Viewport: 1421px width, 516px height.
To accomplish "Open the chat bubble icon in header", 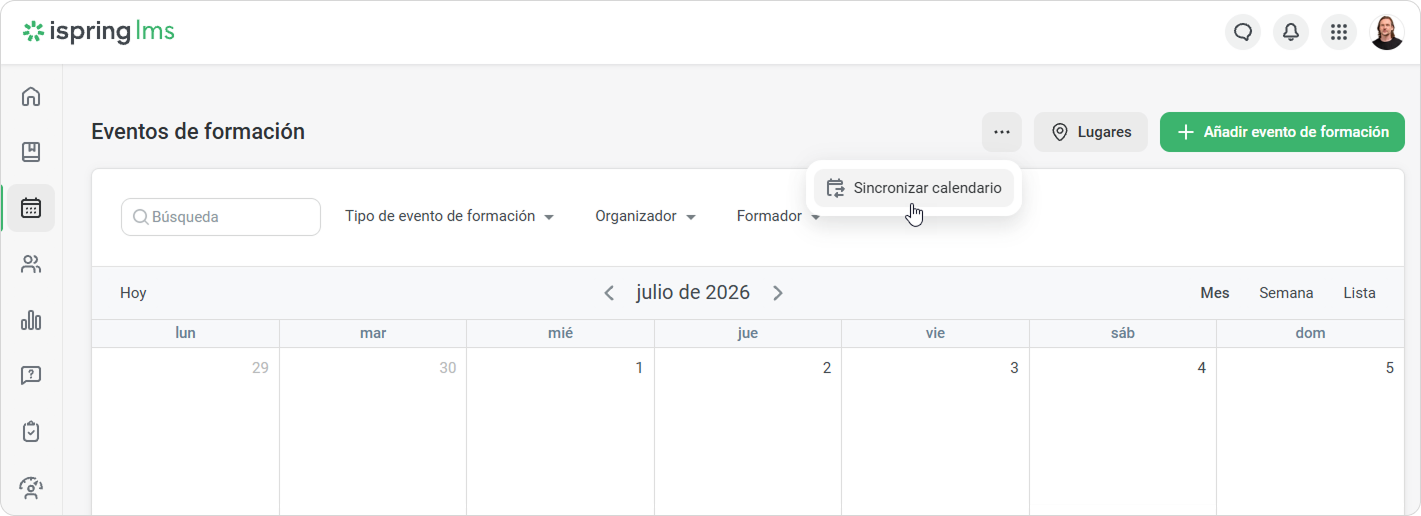I will click(x=1243, y=32).
